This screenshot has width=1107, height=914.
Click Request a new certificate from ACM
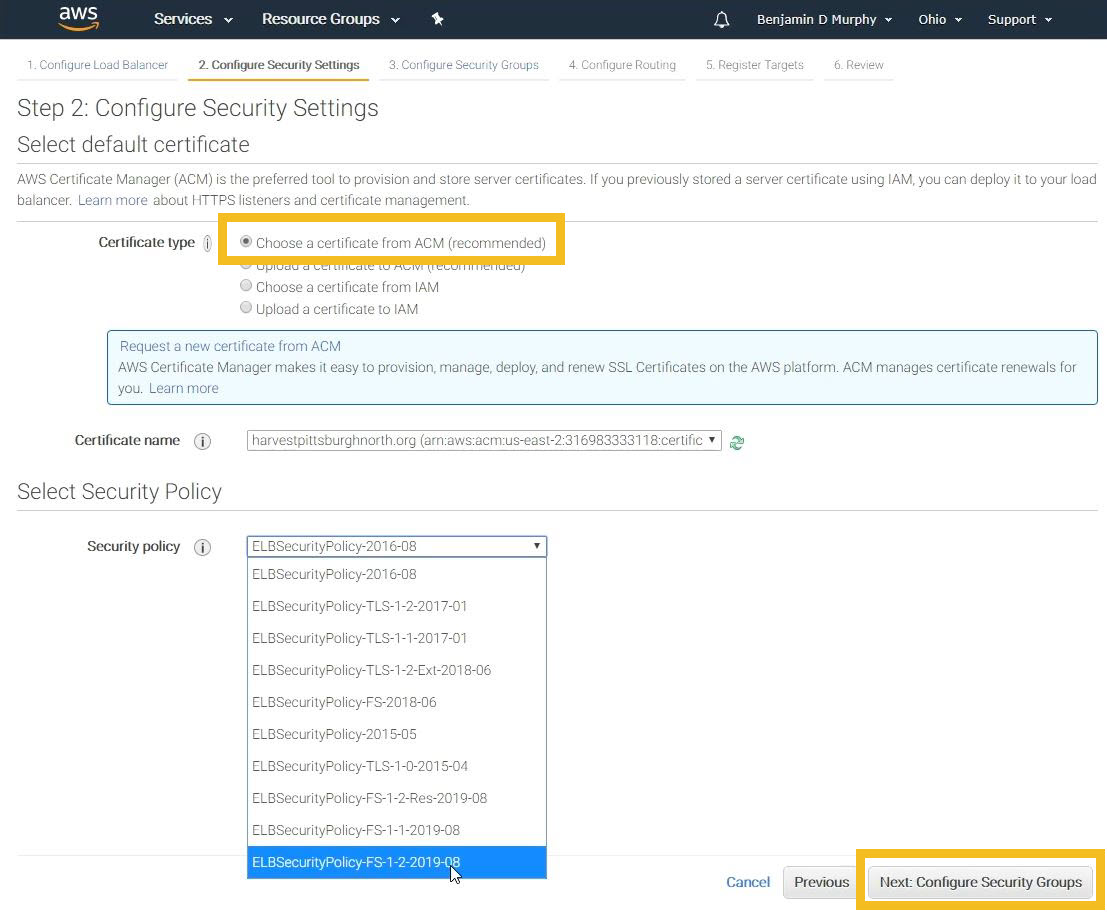(x=230, y=347)
